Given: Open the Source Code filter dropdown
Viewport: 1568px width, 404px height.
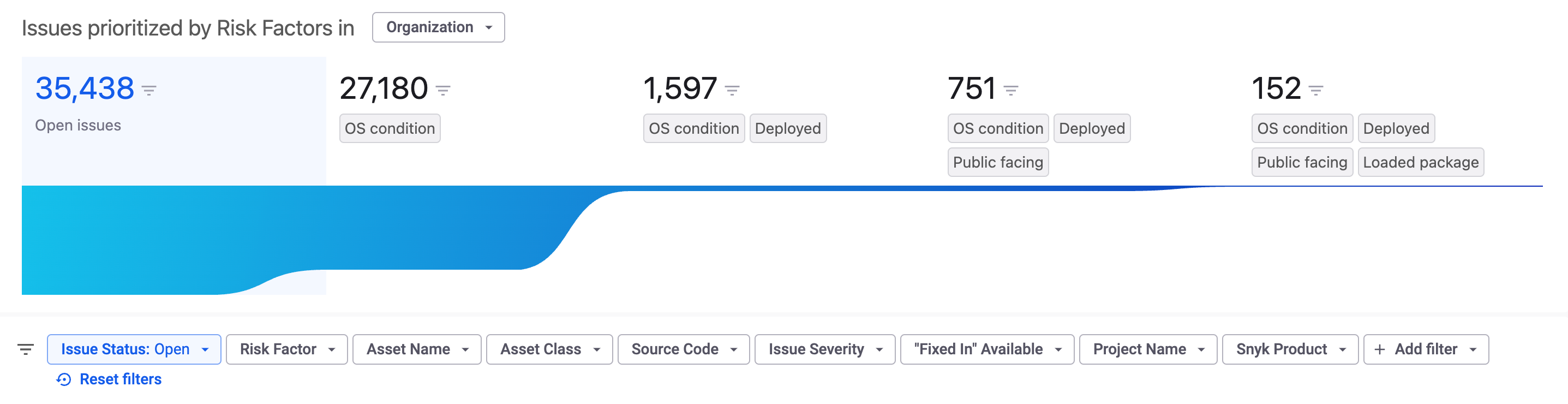Looking at the screenshot, I should [684, 349].
